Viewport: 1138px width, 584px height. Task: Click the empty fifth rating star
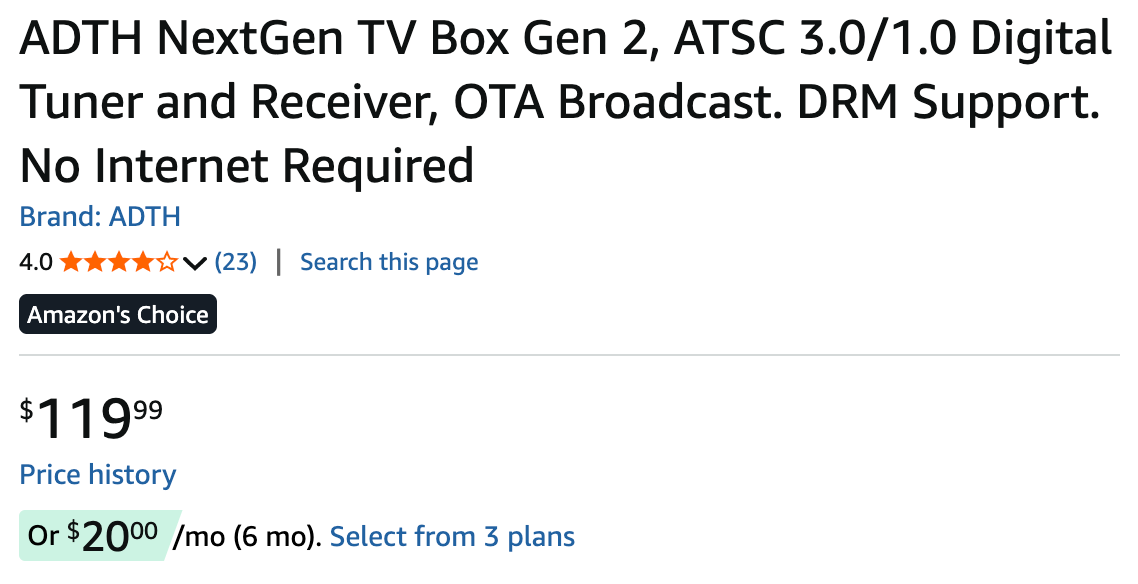(x=166, y=263)
